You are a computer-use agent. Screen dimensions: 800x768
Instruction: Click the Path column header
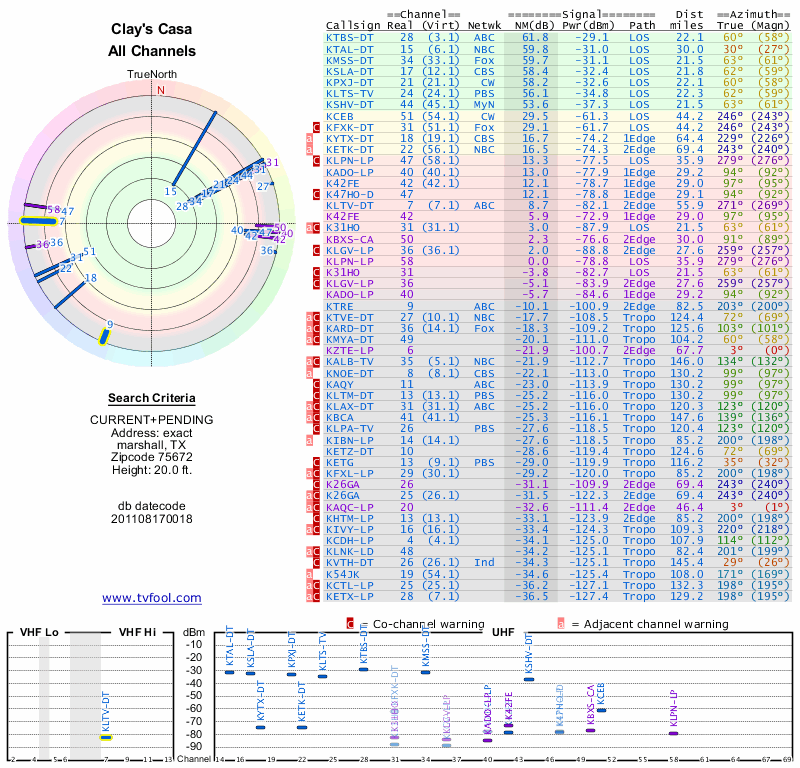[x=642, y=26]
